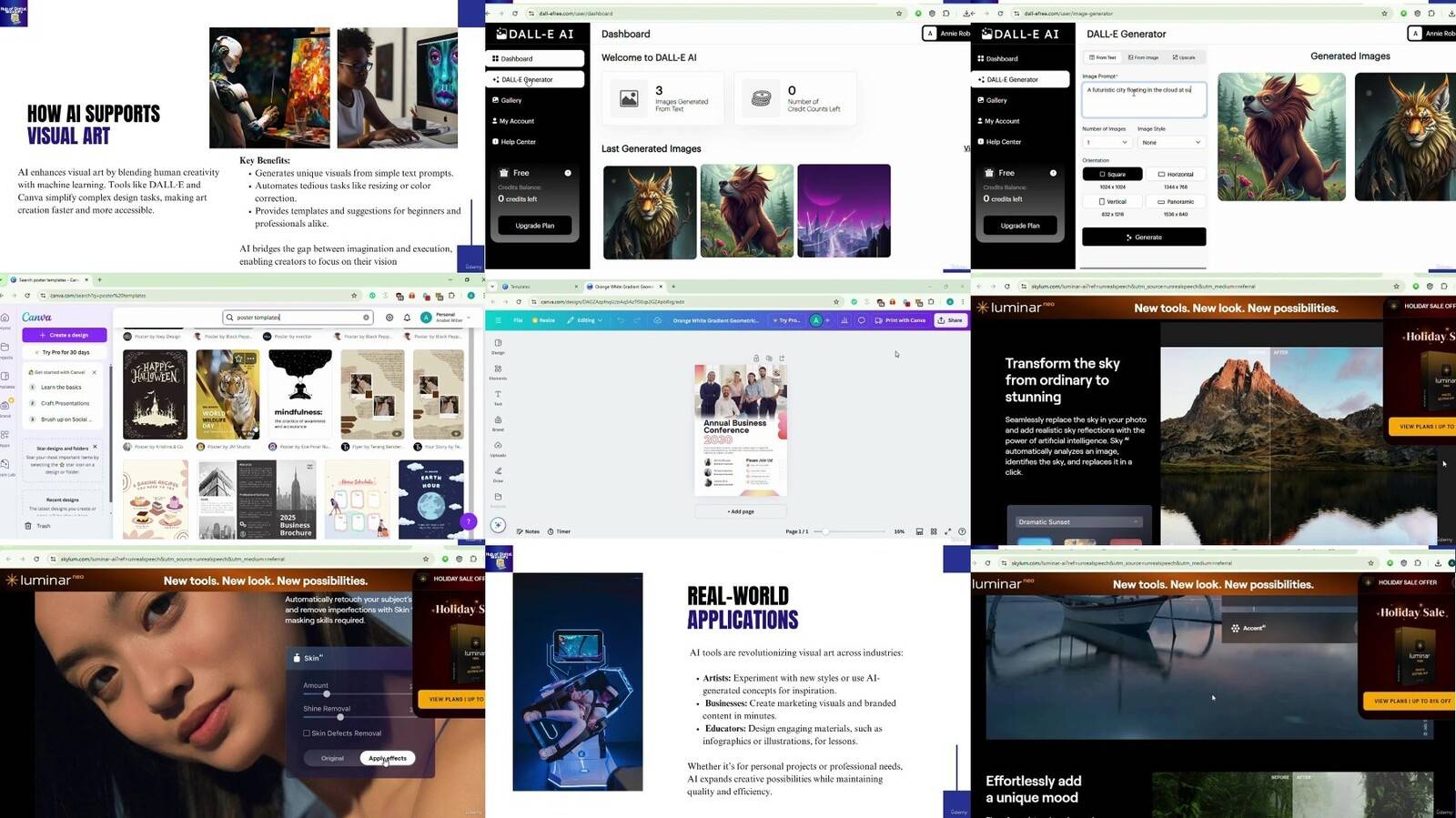The width and height of the screenshot is (1456, 818).
Task: Click the Canva logo in the poster templates window
Action: 36,317
